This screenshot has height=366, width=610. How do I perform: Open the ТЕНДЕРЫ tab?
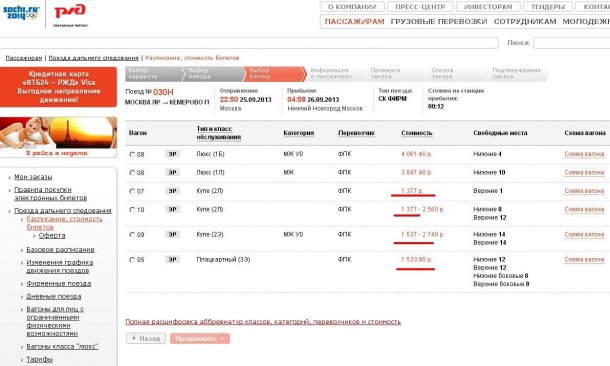pos(548,7)
